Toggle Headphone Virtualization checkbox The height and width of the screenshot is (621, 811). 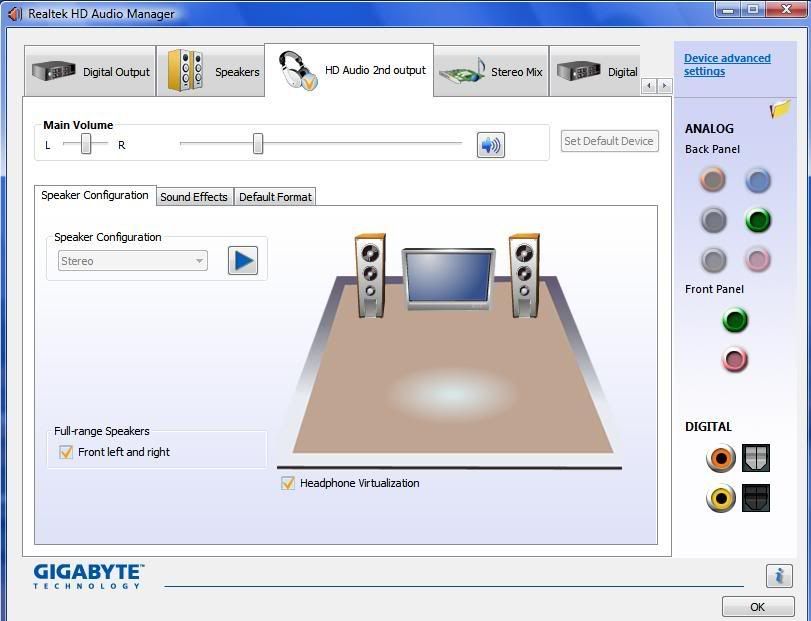point(288,483)
